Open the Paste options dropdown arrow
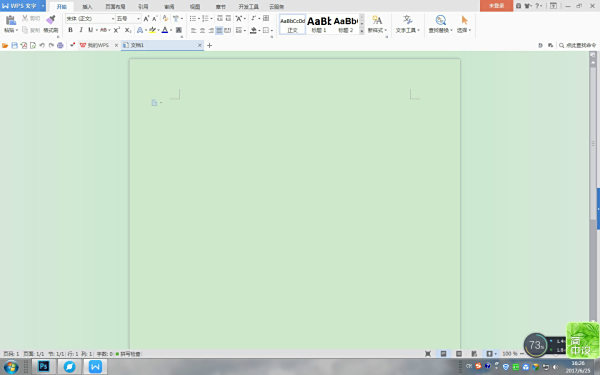 coord(17,30)
